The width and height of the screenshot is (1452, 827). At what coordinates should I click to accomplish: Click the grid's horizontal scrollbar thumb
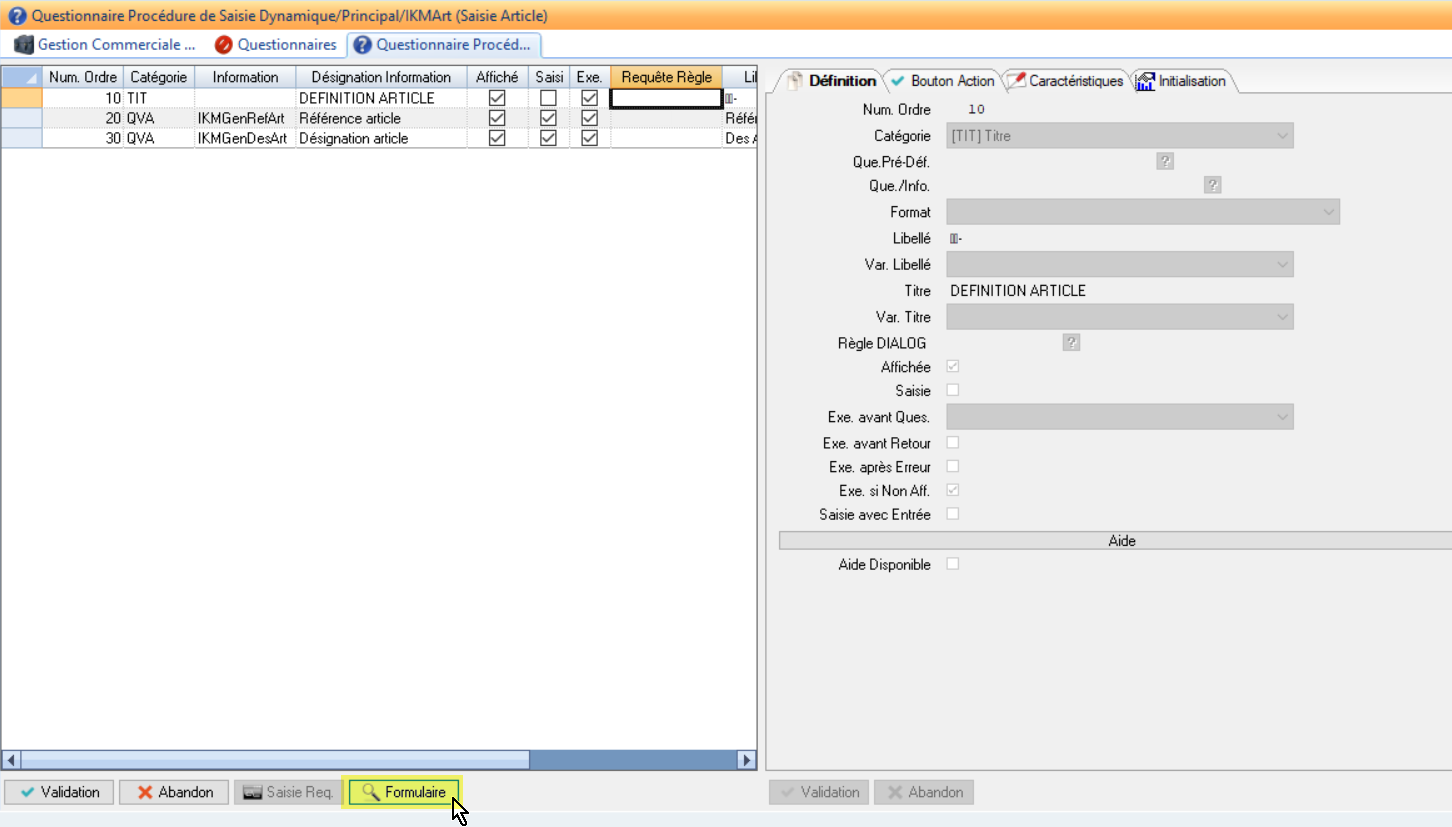[x=275, y=760]
